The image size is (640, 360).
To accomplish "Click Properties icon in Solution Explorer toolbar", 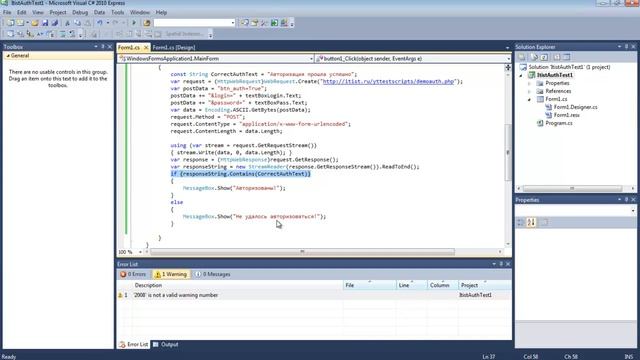I will 522,57.
